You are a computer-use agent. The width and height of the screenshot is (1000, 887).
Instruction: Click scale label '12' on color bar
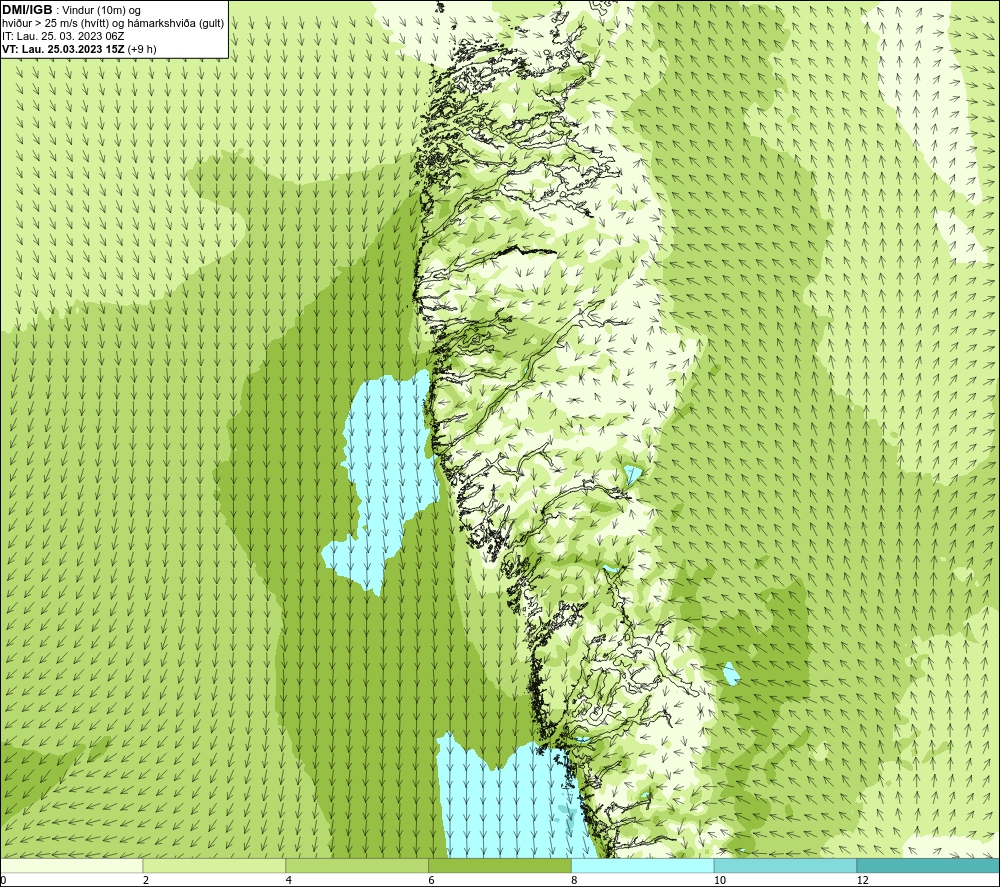pyautogui.click(x=863, y=880)
